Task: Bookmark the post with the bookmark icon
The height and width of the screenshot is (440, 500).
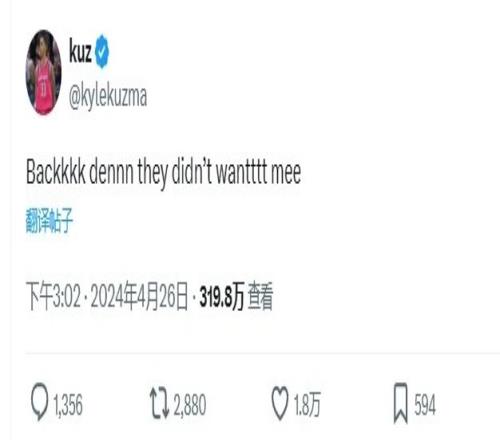Action: (x=400, y=403)
